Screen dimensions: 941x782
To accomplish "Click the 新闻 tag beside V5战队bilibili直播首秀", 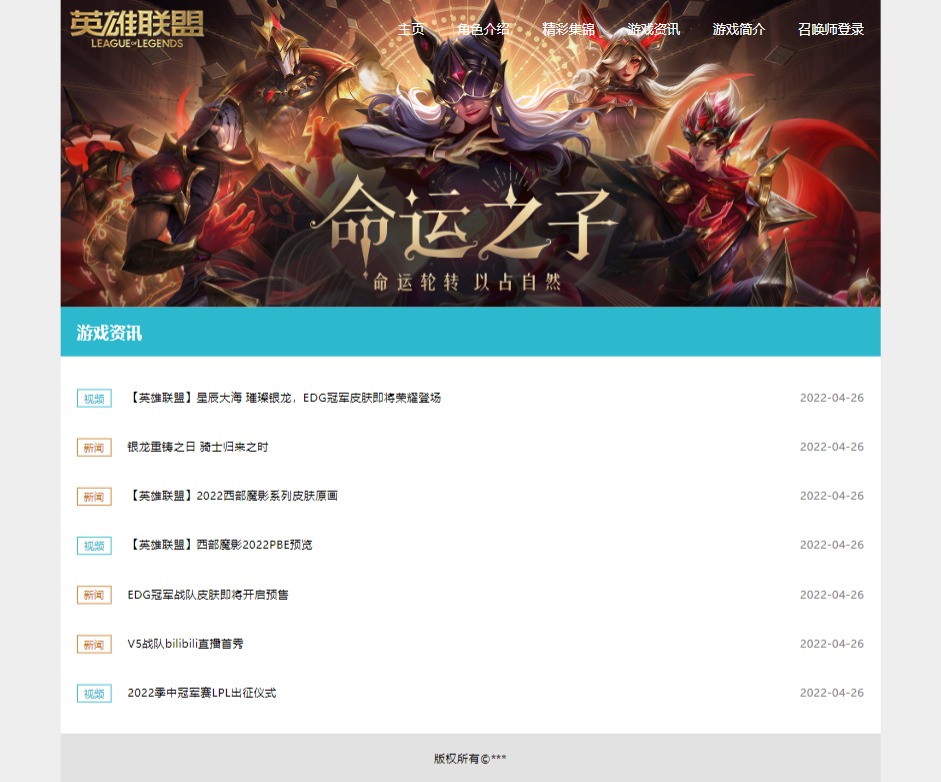I will (94, 644).
